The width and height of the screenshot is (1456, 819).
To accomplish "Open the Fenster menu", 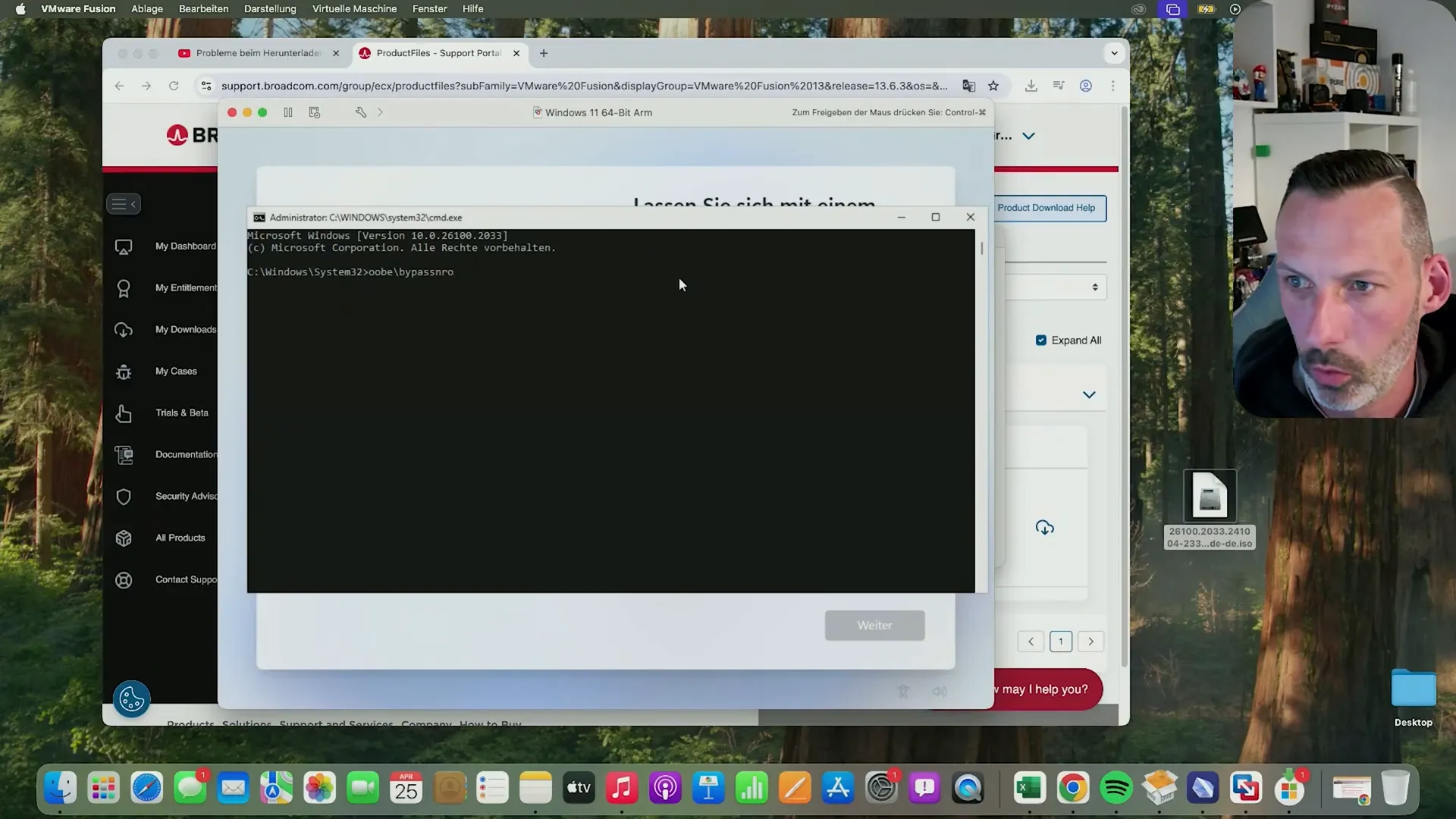I will pyautogui.click(x=429, y=9).
